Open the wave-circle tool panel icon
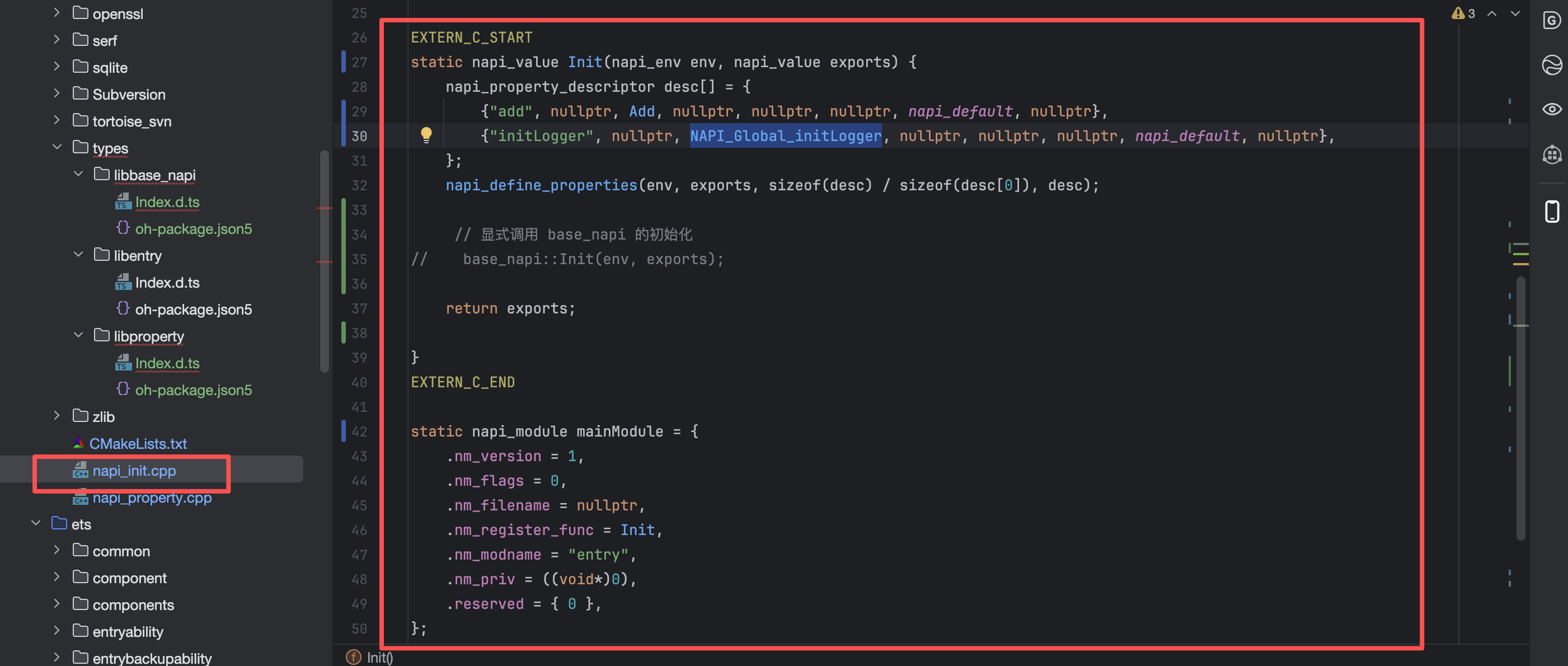Image resolution: width=1568 pixels, height=666 pixels. pos(1551,64)
